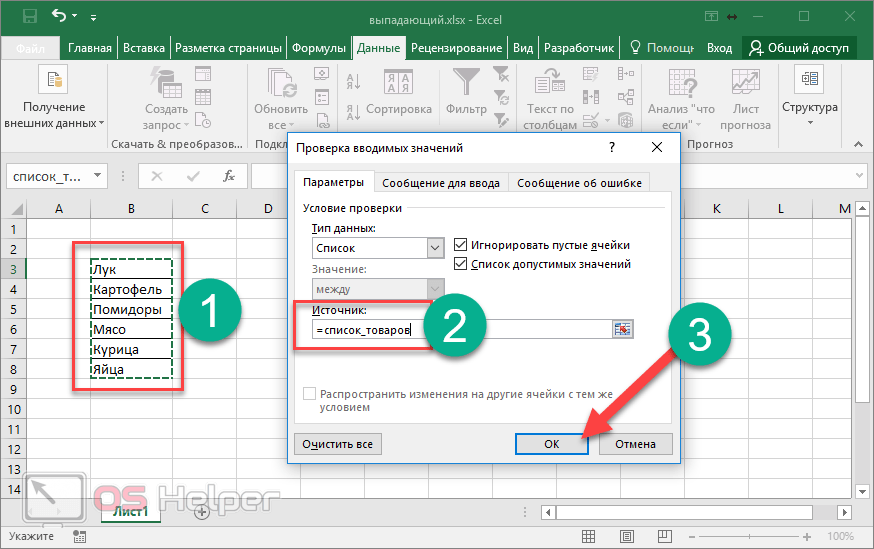This screenshot has height=549, width=874.
Task: Expand the Тип данных dropdown
Action: click(x=434, y=248)
